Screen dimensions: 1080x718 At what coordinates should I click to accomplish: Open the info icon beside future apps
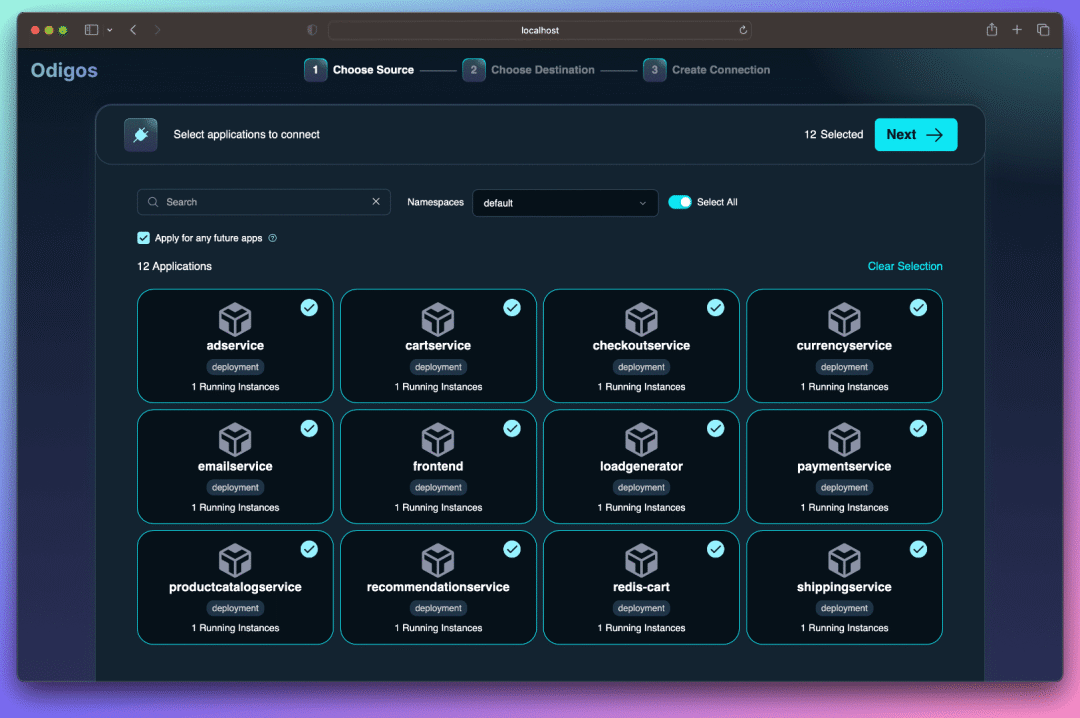pyautogui.click(x=273, y=238)
